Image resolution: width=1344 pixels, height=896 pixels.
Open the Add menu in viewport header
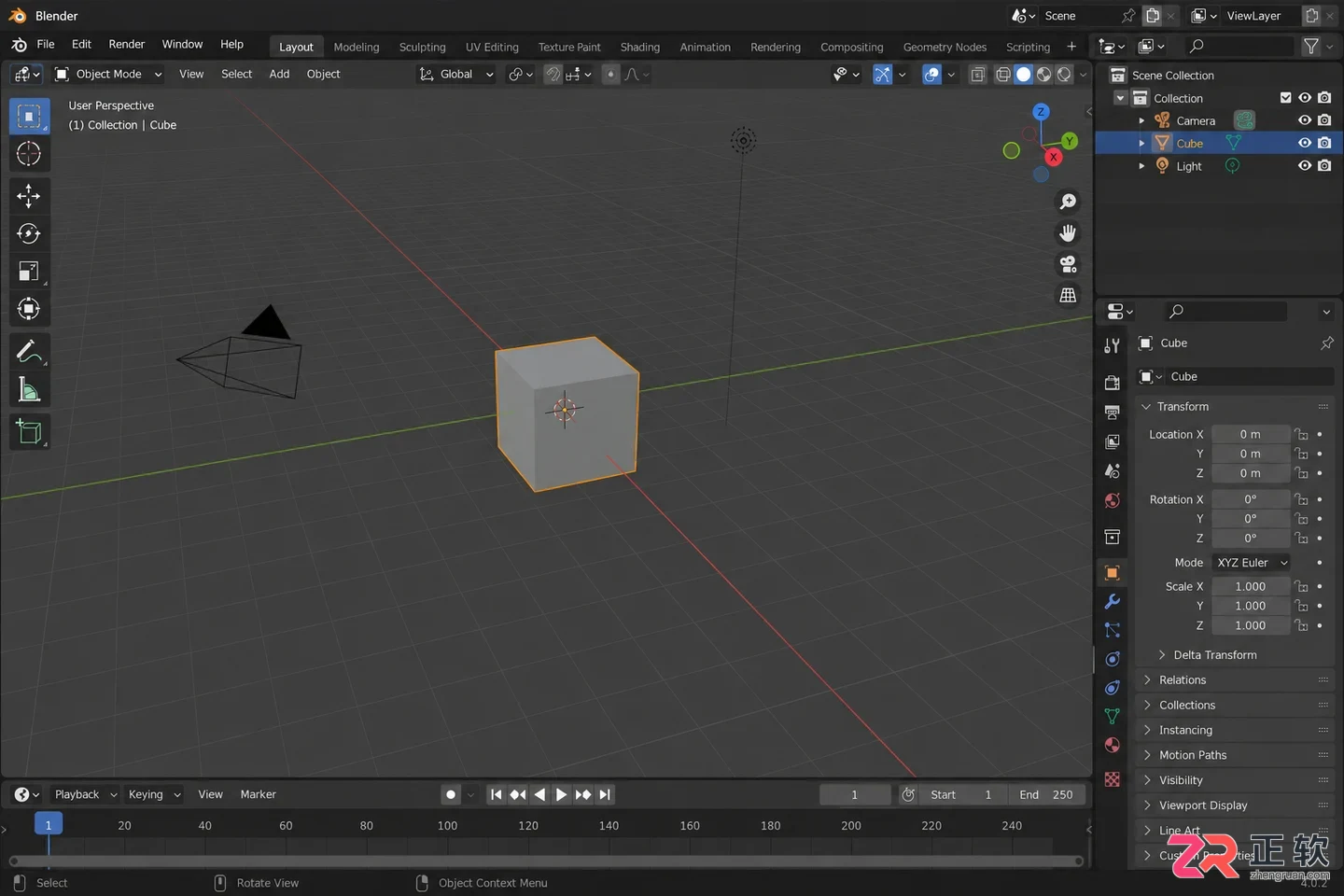[279, 74]
